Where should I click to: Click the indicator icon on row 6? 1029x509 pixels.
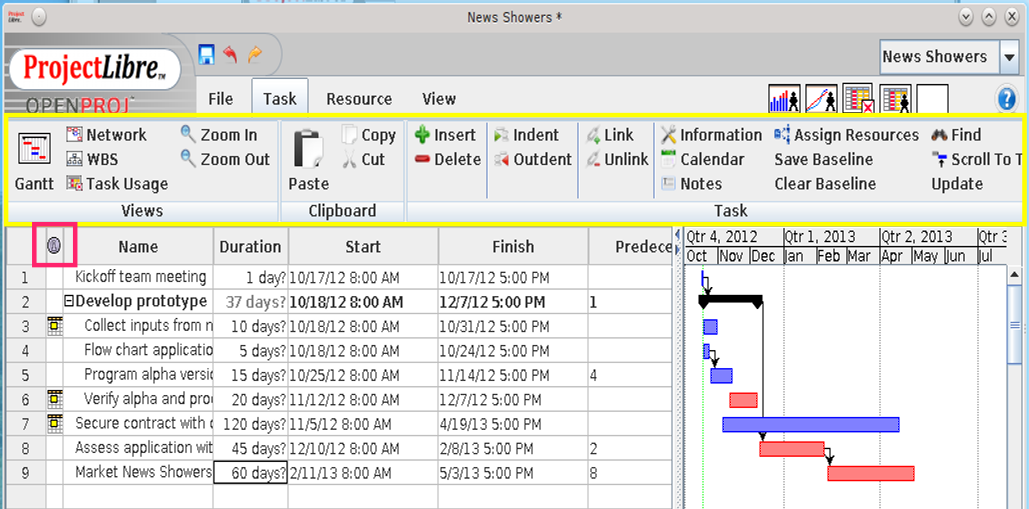click(x=54, y=398)
